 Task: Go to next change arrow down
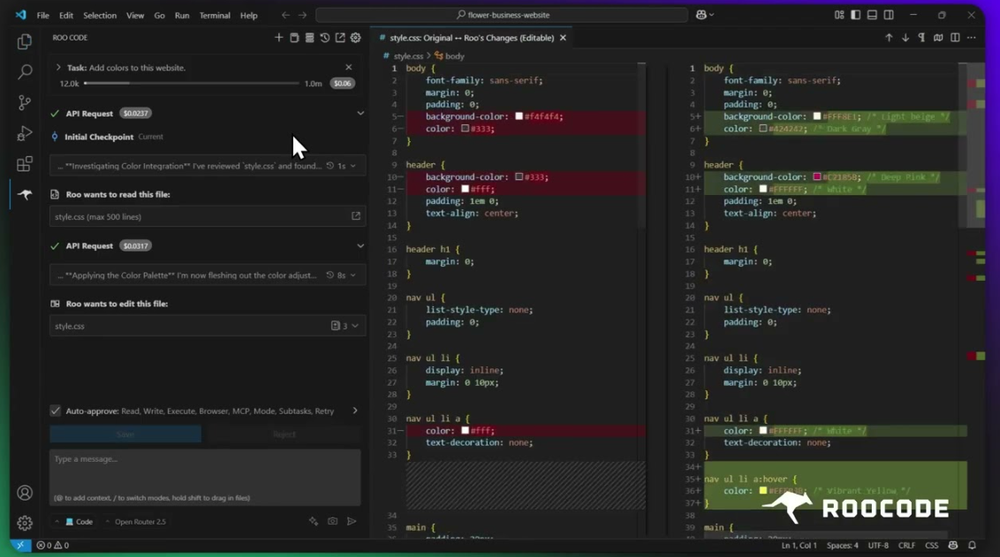[905, 38]
